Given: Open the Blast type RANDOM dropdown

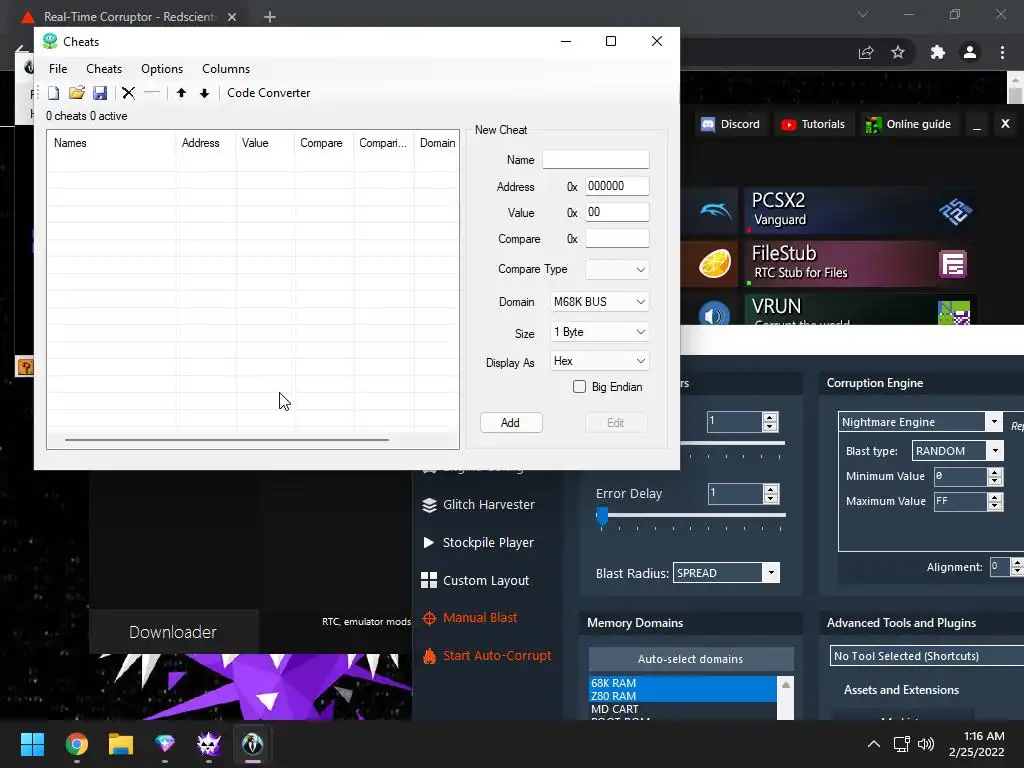Looking at the screenshot, I should pyautogui.click(x=957, y=451).
